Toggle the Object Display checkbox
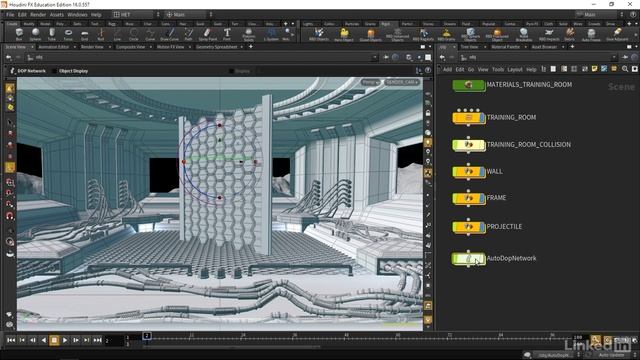Viewport: 640px width, 360px height. [54, 71]
